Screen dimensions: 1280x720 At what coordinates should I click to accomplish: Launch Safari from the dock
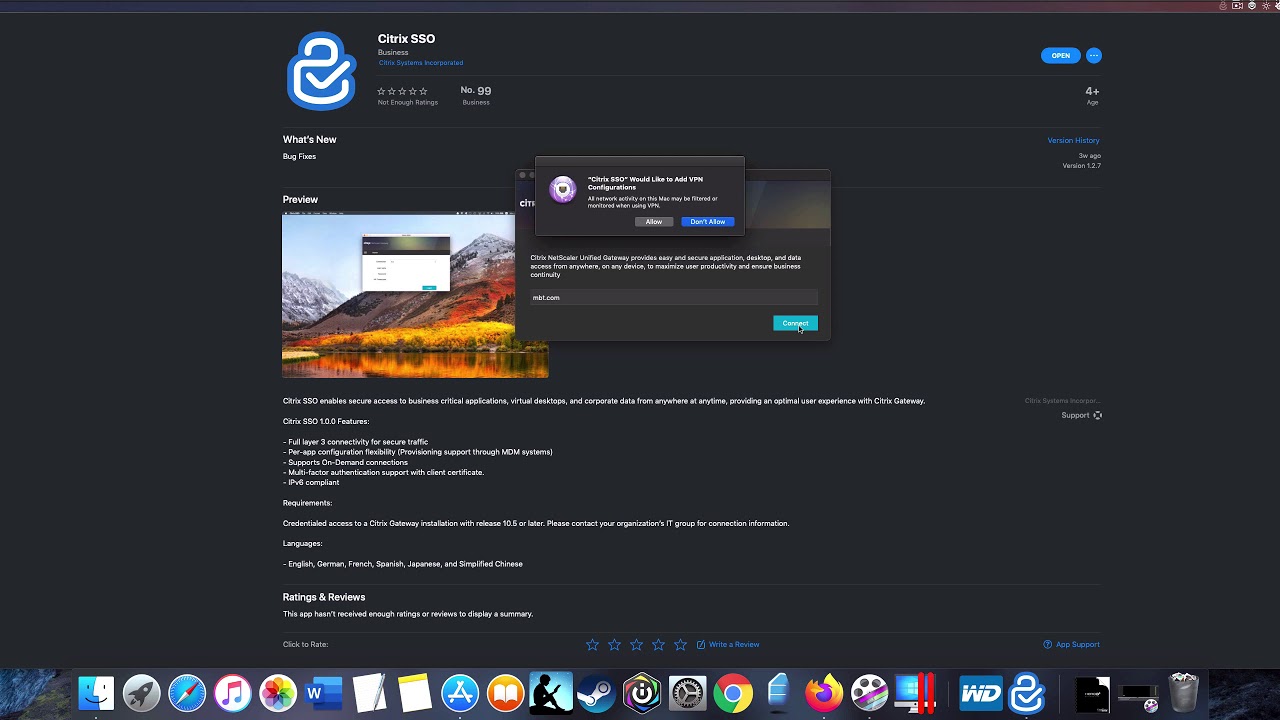point(187,693)
